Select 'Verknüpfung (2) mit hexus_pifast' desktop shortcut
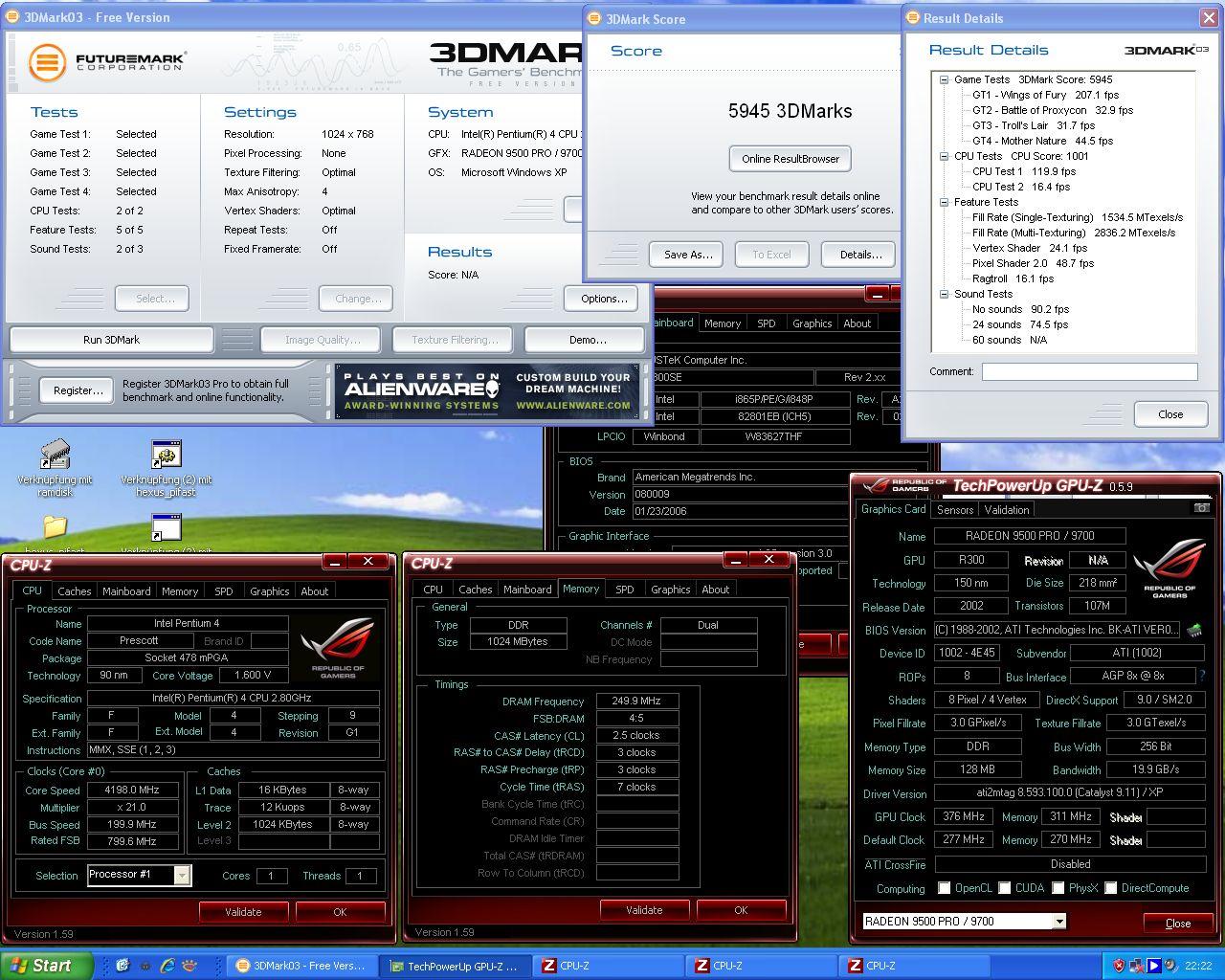This screenshot has width=1225, height=980. 167,468
